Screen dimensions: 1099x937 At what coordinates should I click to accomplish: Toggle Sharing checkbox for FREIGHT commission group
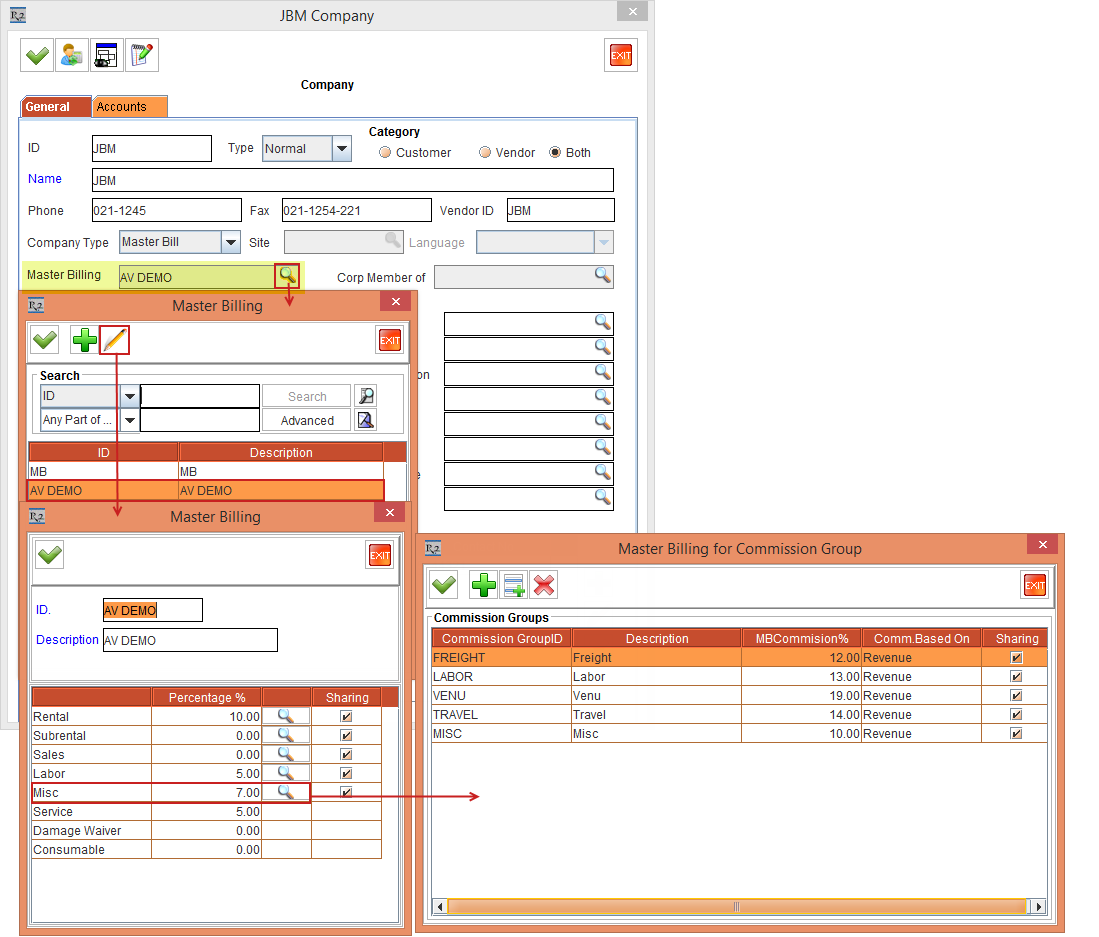[x=1016, y=658]
